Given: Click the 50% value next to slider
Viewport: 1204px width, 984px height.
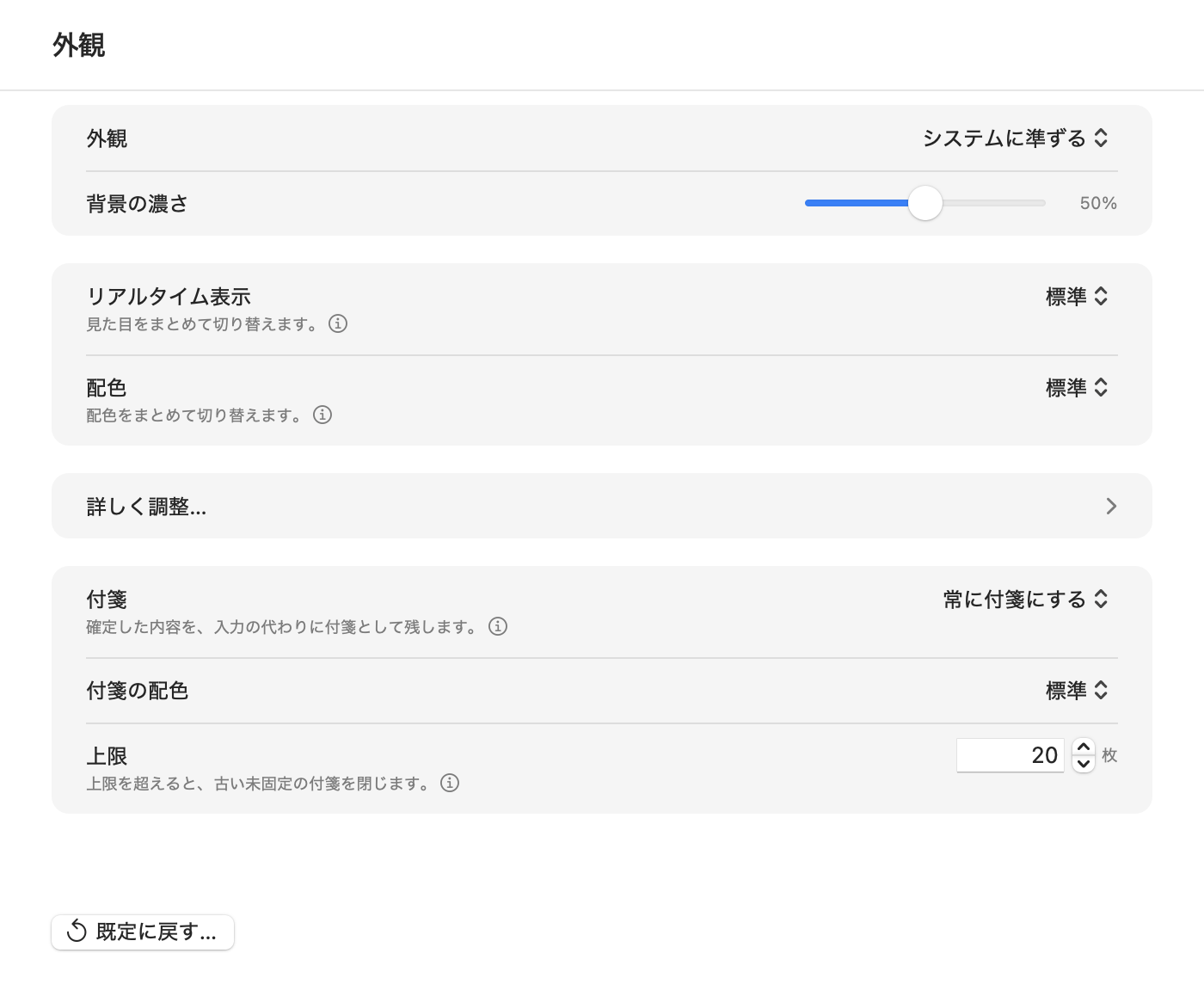Looking at the screenshot, I should click(x=1098, y=204).
